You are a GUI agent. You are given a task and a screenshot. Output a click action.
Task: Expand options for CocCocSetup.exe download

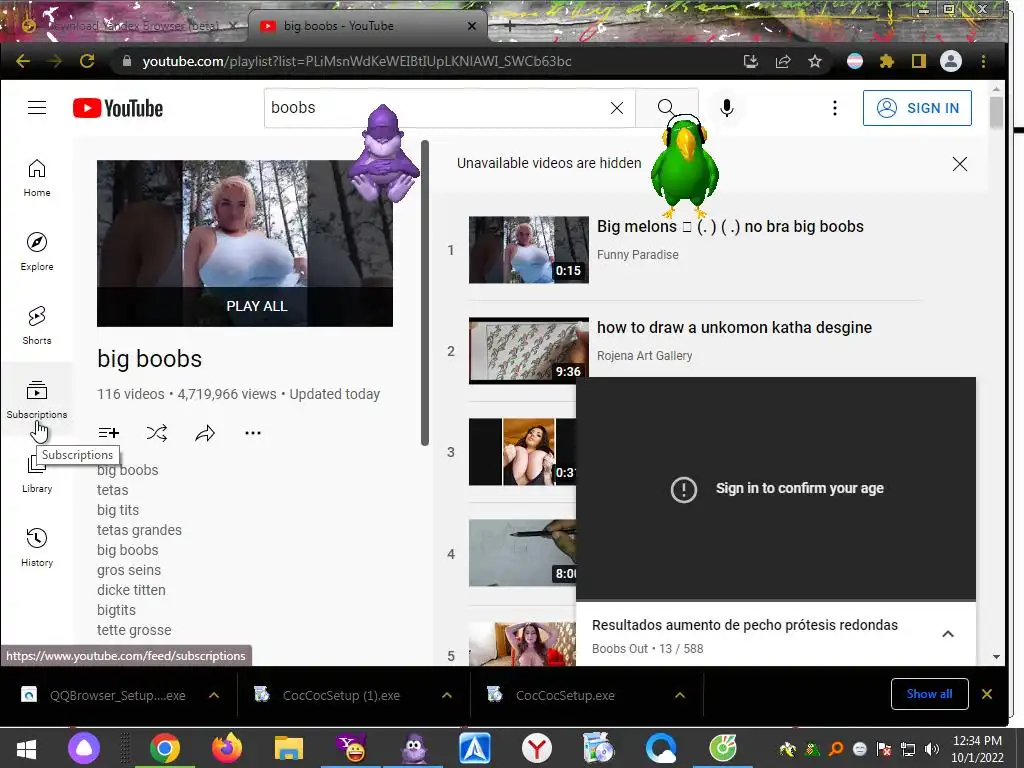coord(680,696)
